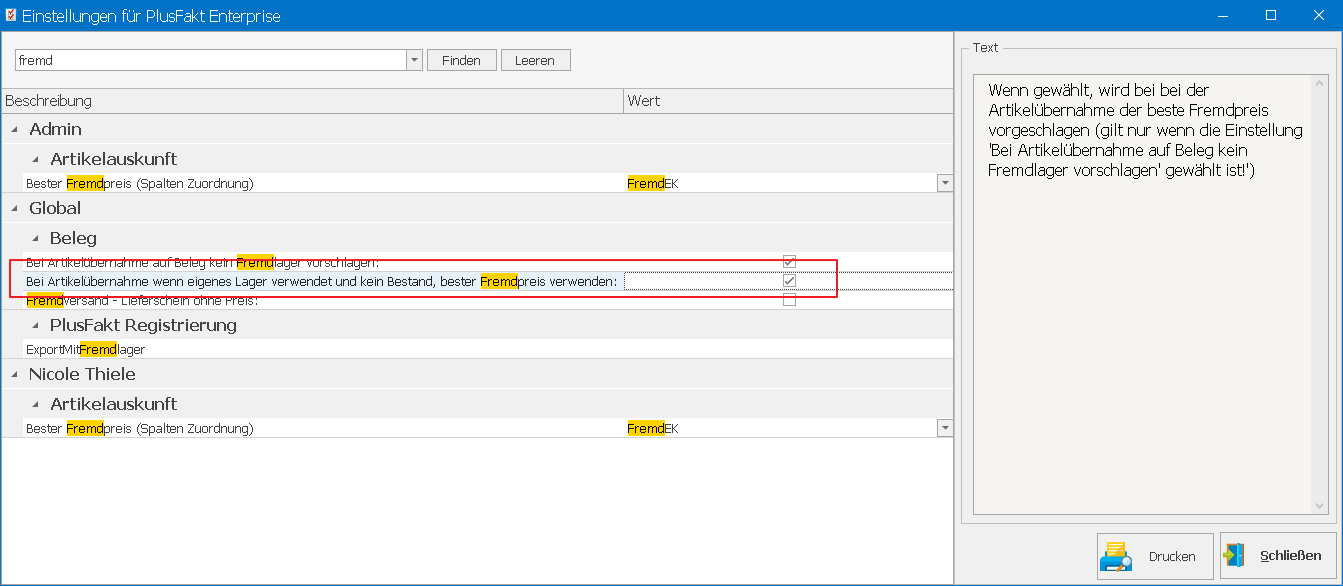Toggle 'kein Fremdlager vorschlagen' checkbox
Screen dimensions: 1343x586
pyautogui.click(x=789, y=262)
